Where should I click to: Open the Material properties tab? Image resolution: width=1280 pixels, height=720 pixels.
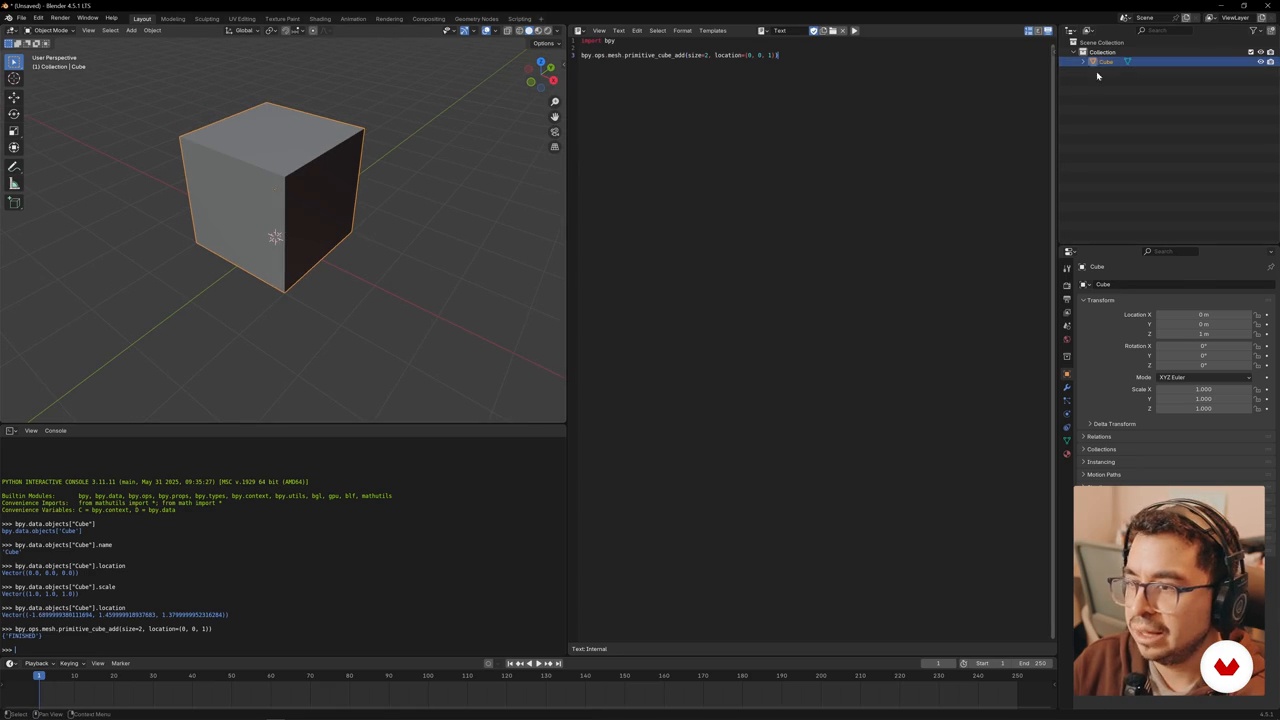[x=1067, y=453]
